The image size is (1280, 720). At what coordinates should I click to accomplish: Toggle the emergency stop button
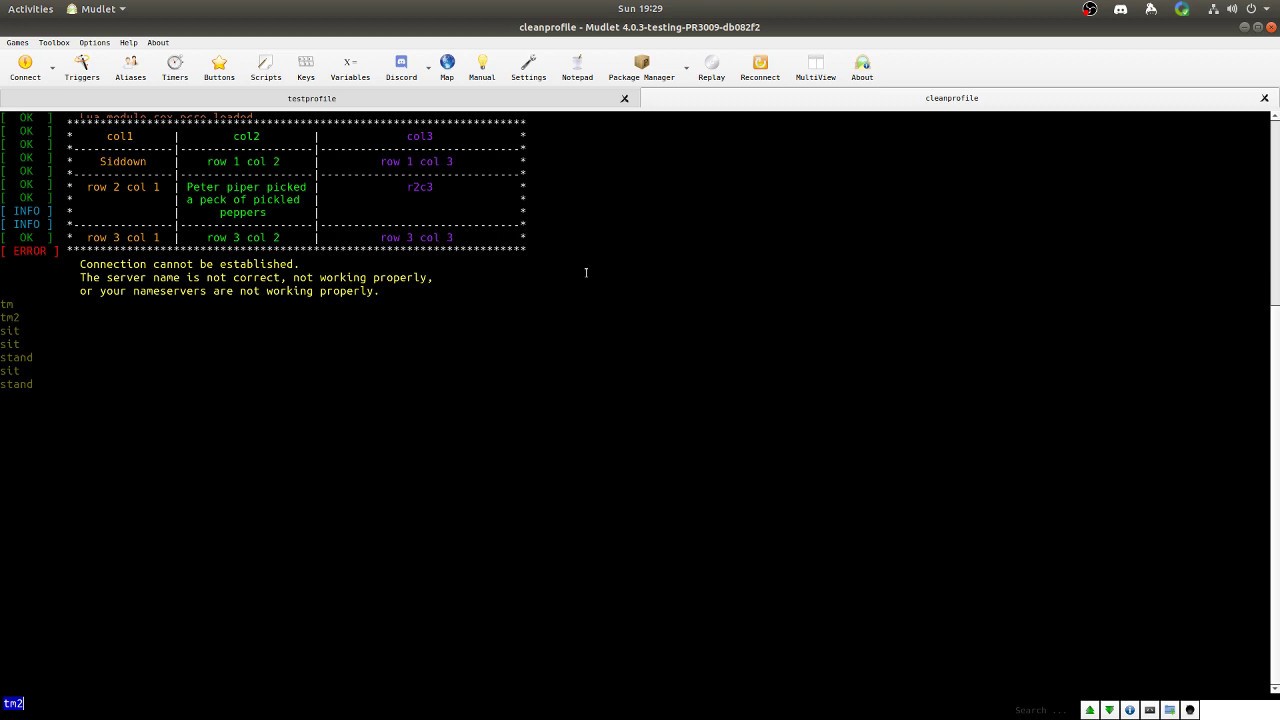click(1190, 710)
